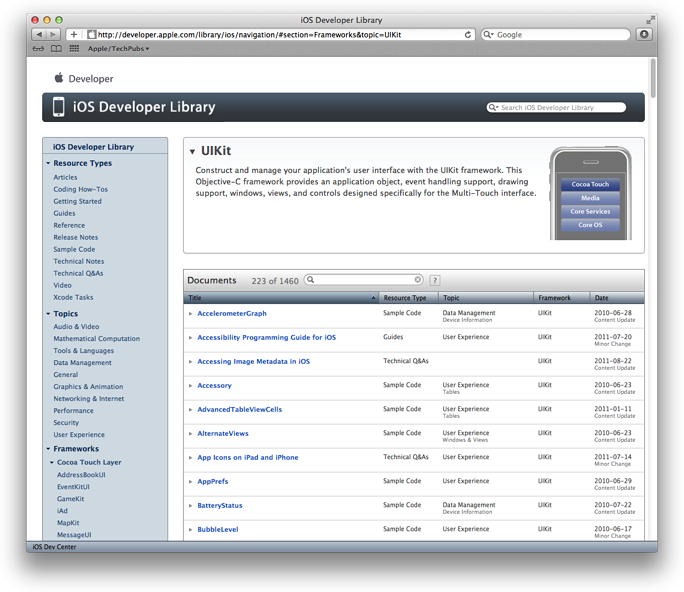This screenshot has height=592, width=684.
Task: Select Graphics & Animation topic
Action: [x=88, y=387]
